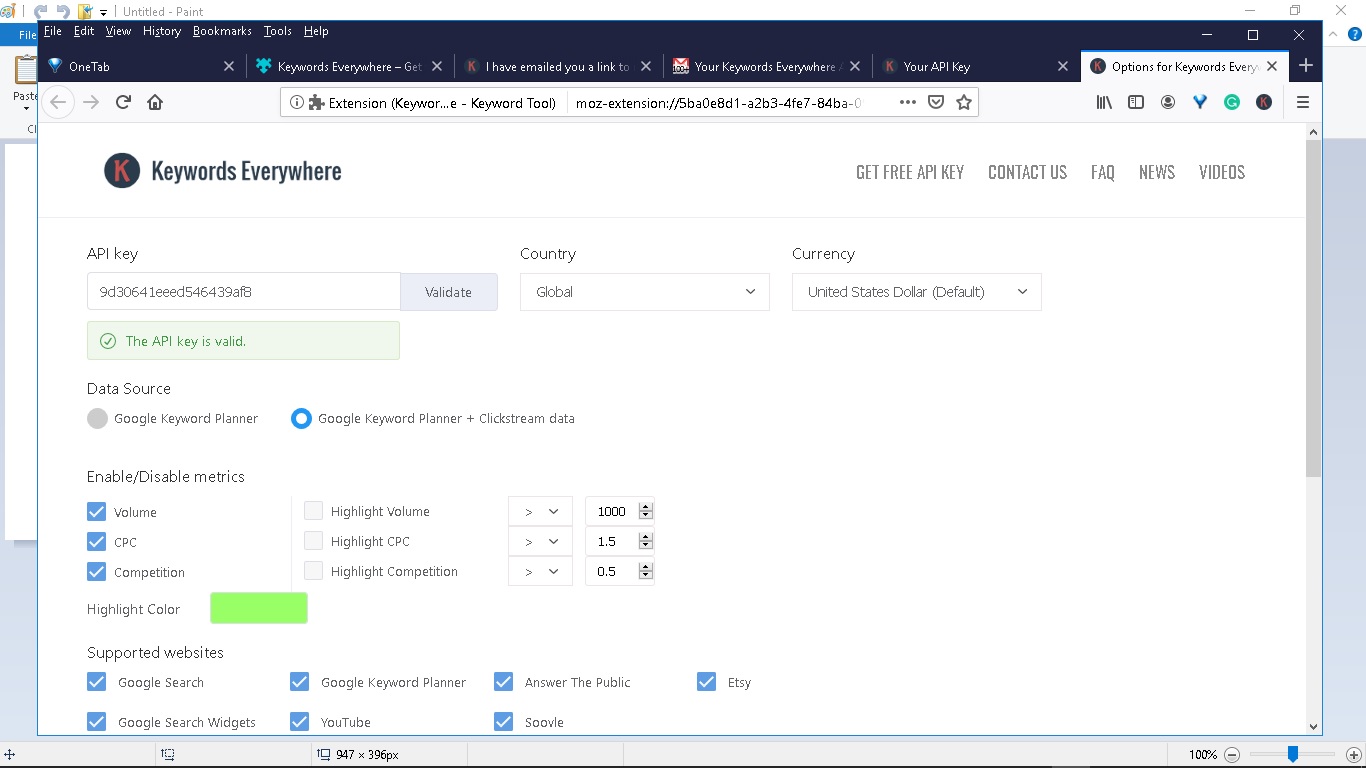Screen dimensions: 1366x768
Task: Save page to Pocket icon
Action: point(936,102)
